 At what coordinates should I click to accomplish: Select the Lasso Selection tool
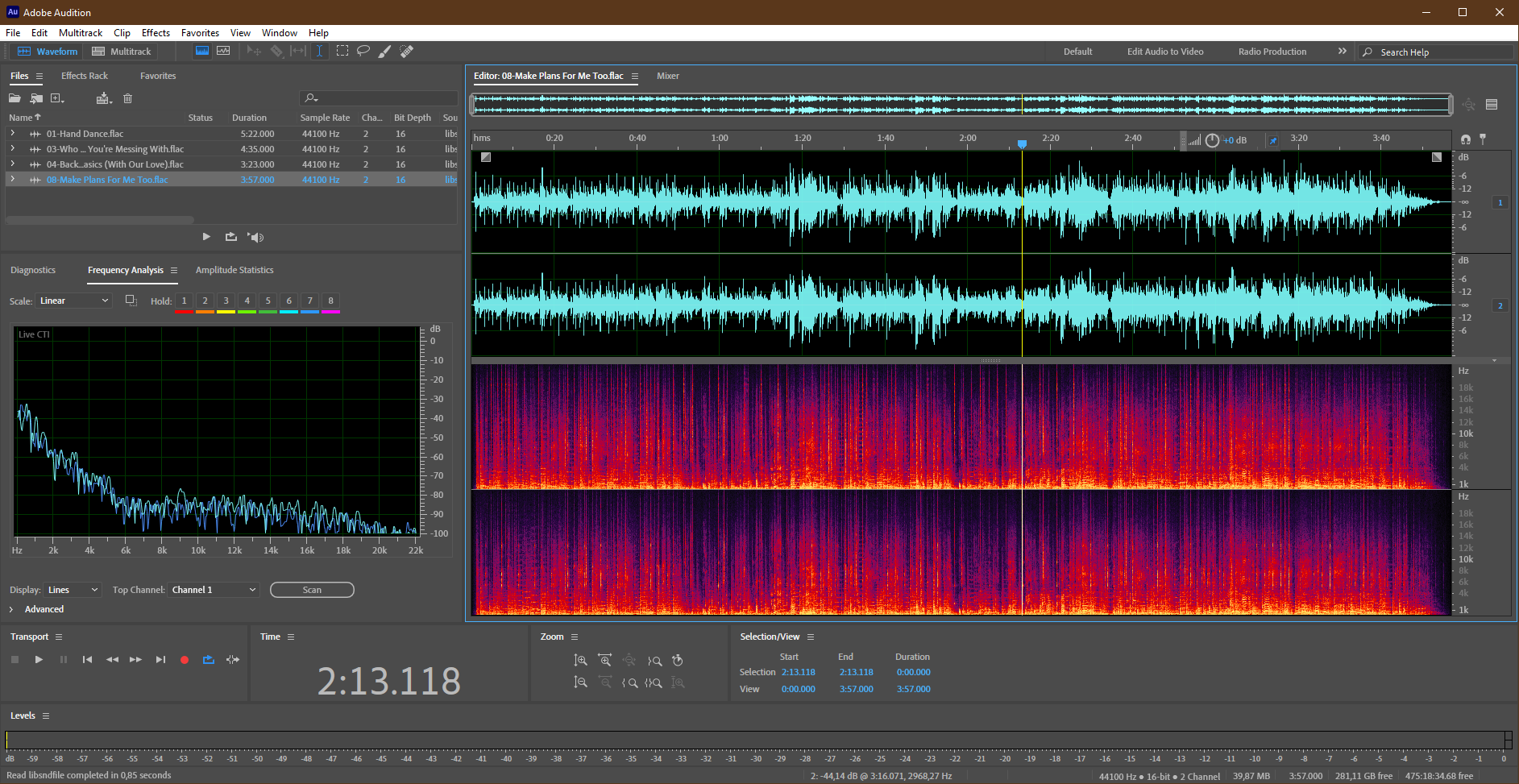point(363,51)
